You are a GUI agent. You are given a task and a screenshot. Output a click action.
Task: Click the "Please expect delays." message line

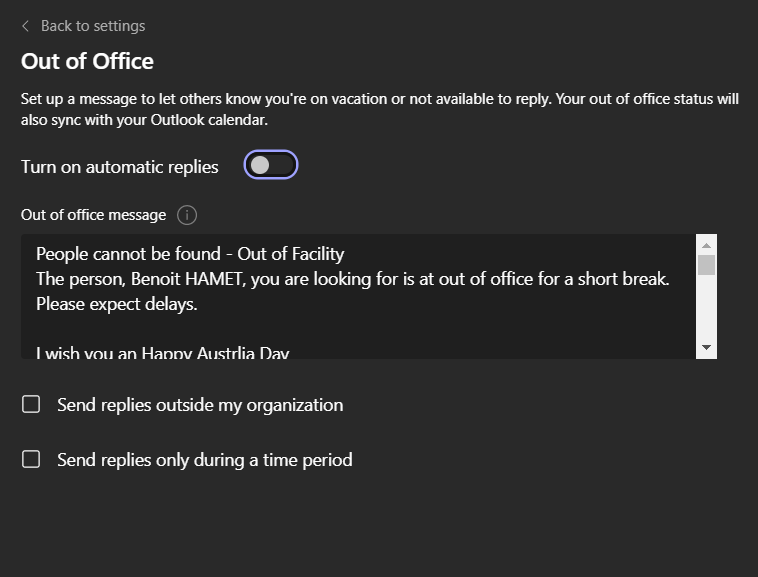117,304
